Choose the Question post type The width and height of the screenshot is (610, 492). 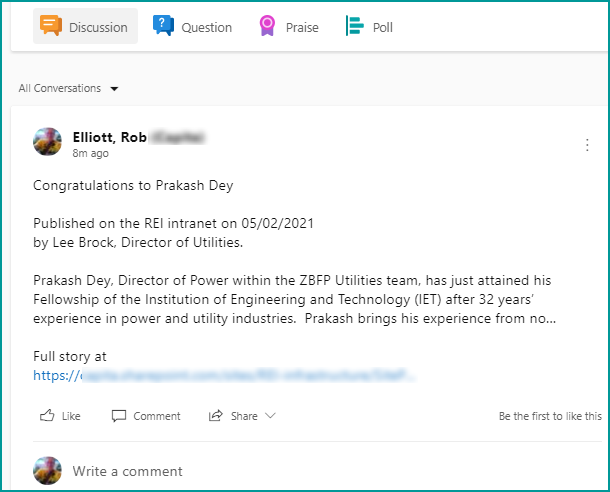coord(206,27)
